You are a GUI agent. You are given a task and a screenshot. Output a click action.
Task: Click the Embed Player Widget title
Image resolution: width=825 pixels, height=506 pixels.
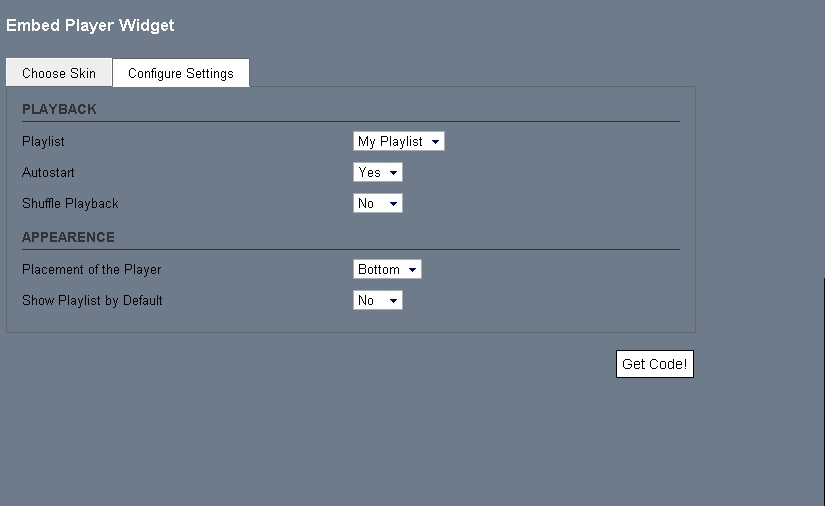tap(90, 25)
